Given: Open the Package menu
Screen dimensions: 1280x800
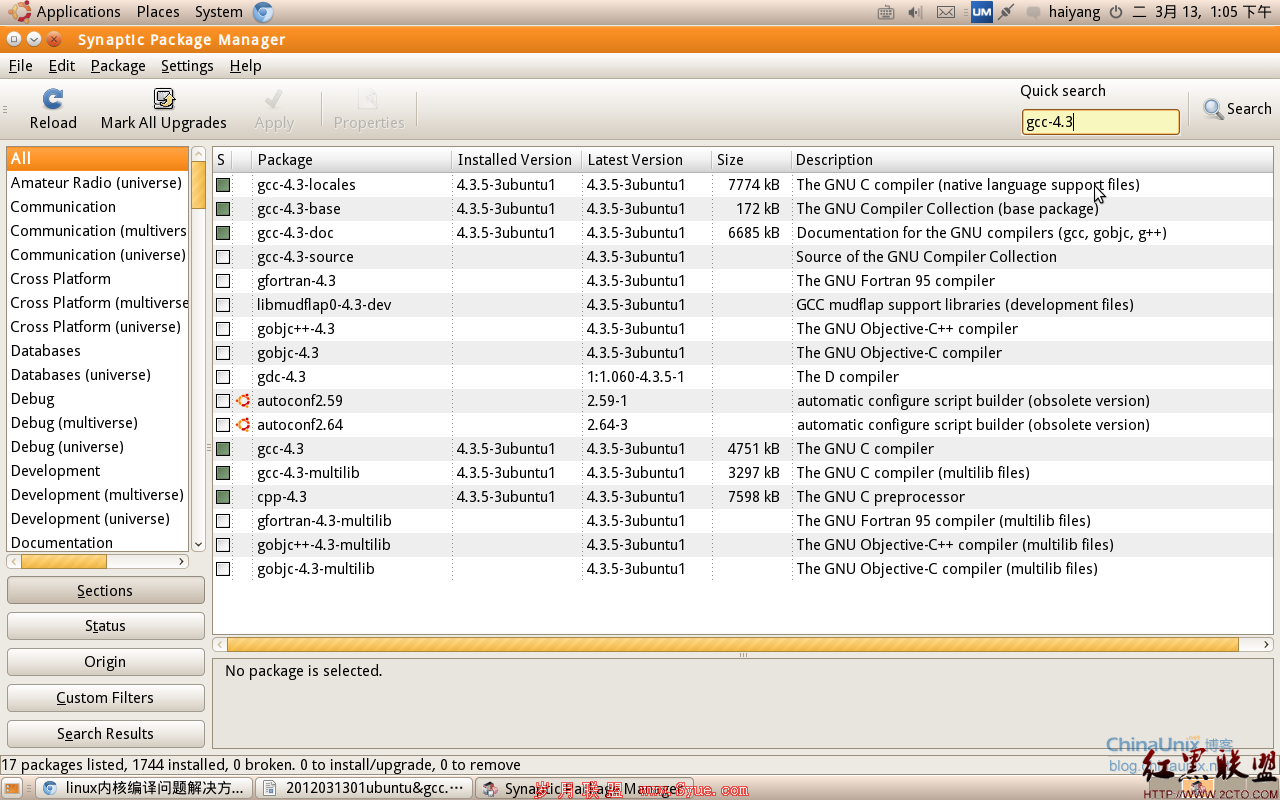Looking at the screenshot, I should tap(118, 66).
